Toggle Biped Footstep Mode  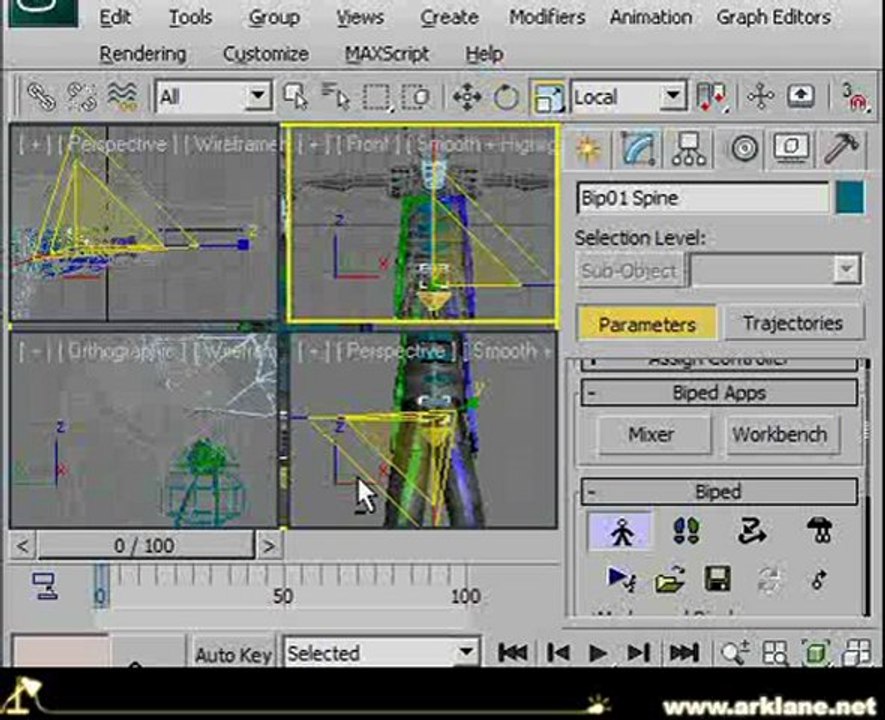tap(686, 531)
